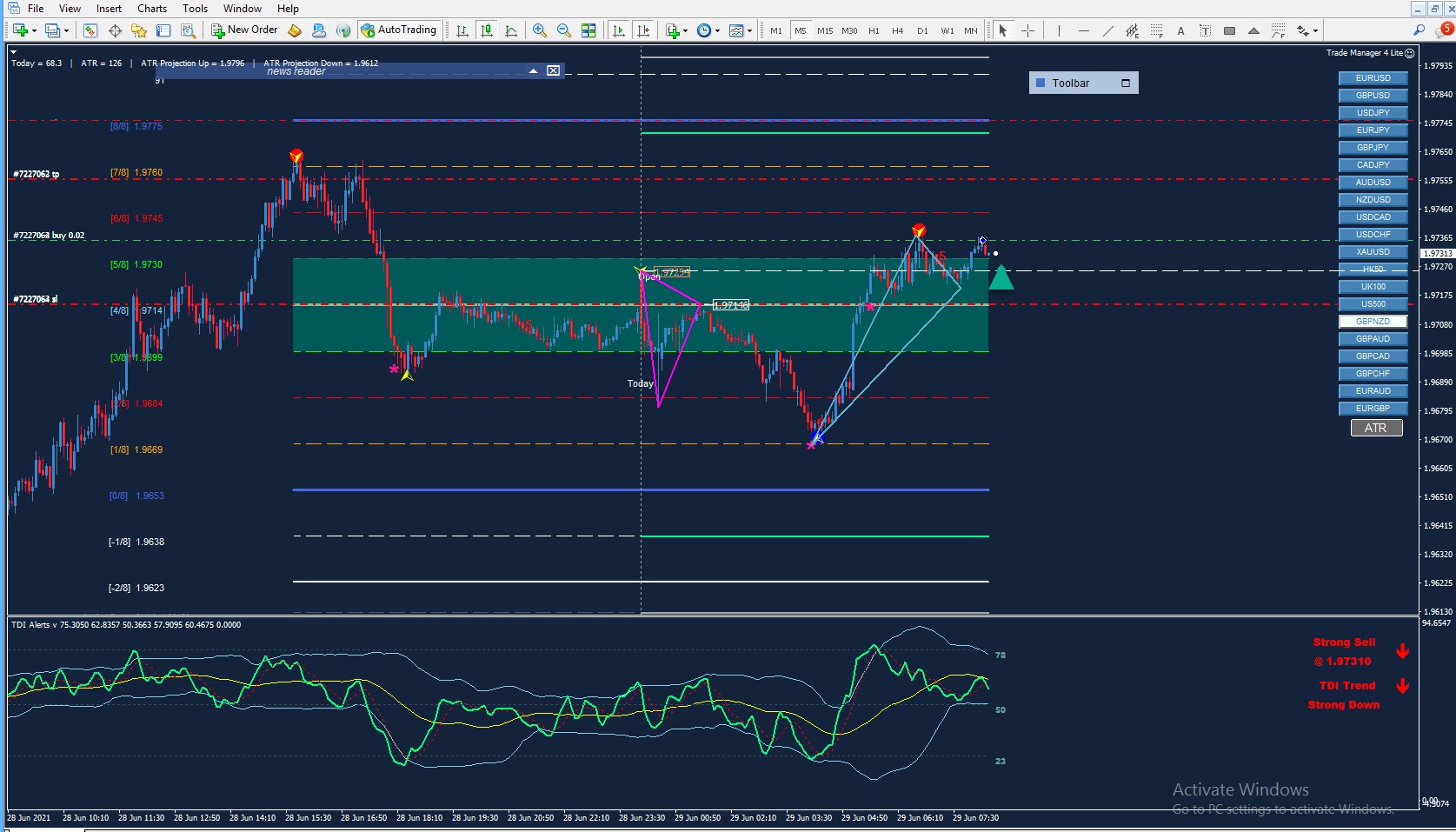Viewport: 1456px width, 832px height.
Task: Switch timeframe to H1
Action: pos(874,30)
